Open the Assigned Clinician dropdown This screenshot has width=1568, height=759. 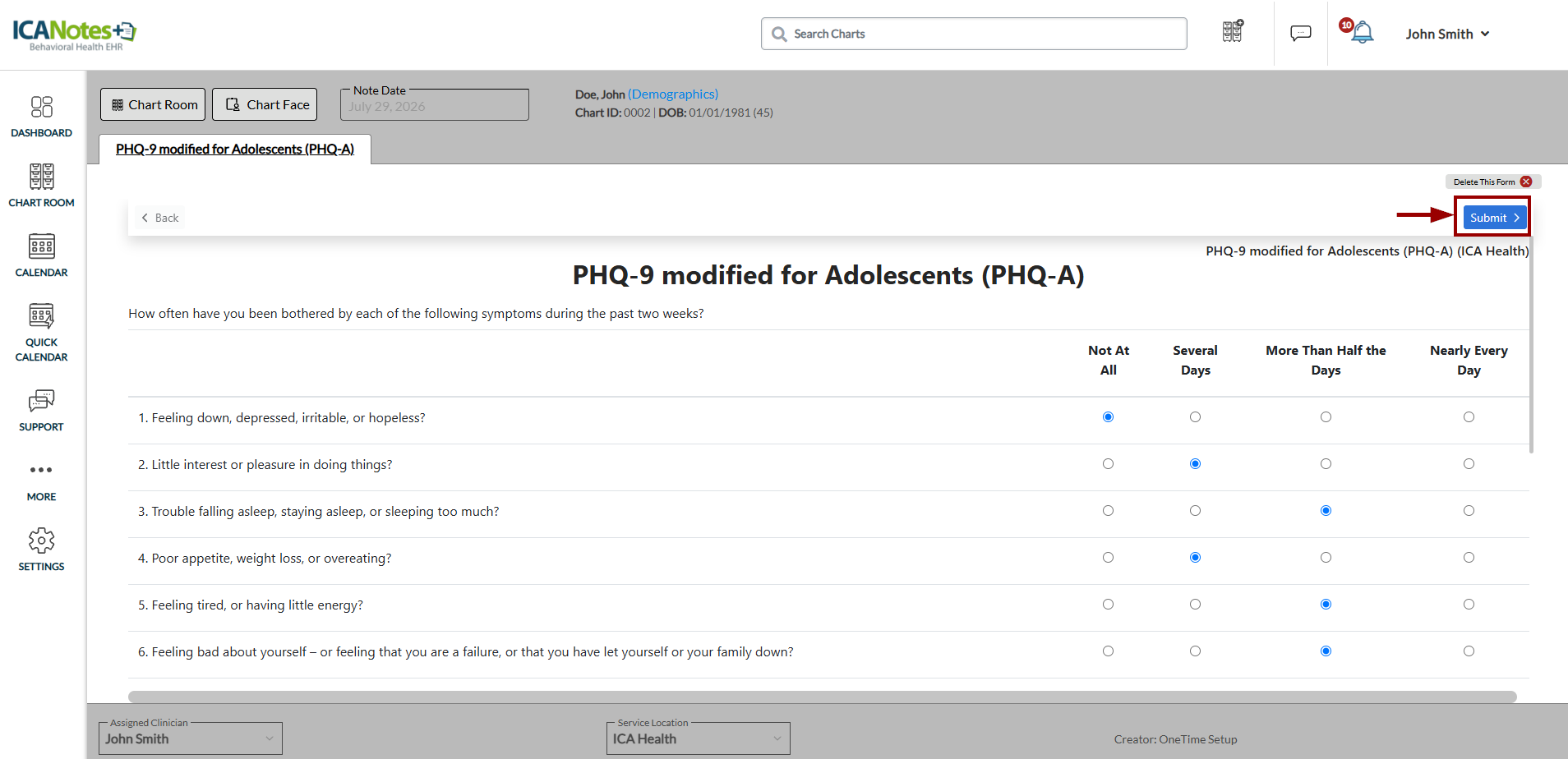191,738
